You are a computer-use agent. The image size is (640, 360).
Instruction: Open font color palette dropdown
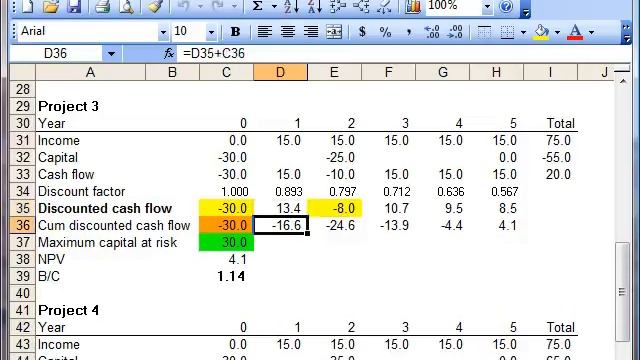click(x=591, y=32)
